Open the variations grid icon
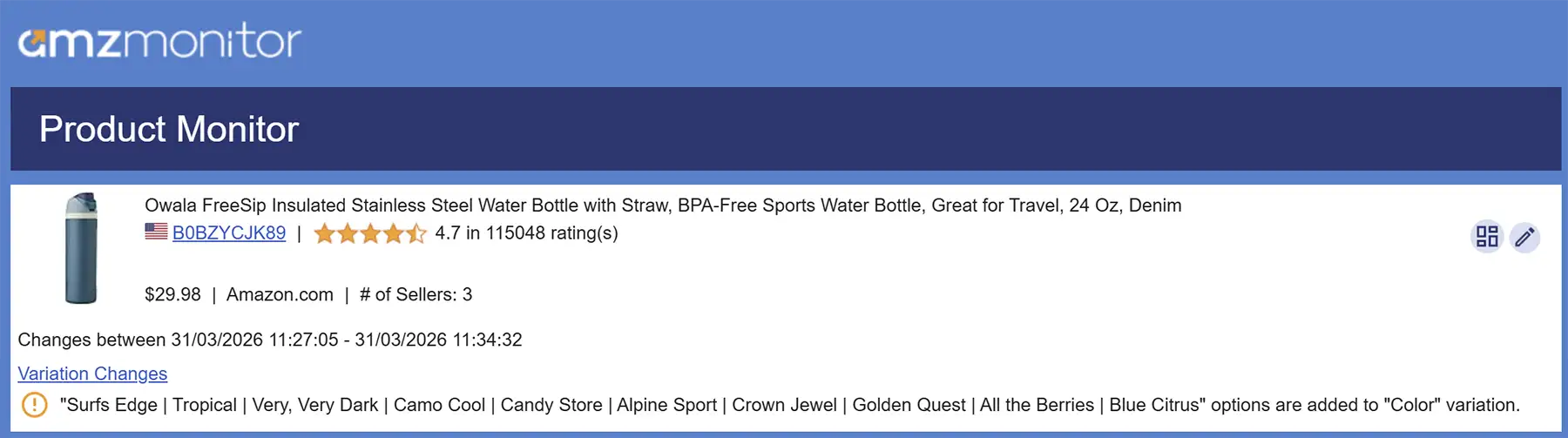Viewport: 1568px width, 438px height. tap(1487, 237)
